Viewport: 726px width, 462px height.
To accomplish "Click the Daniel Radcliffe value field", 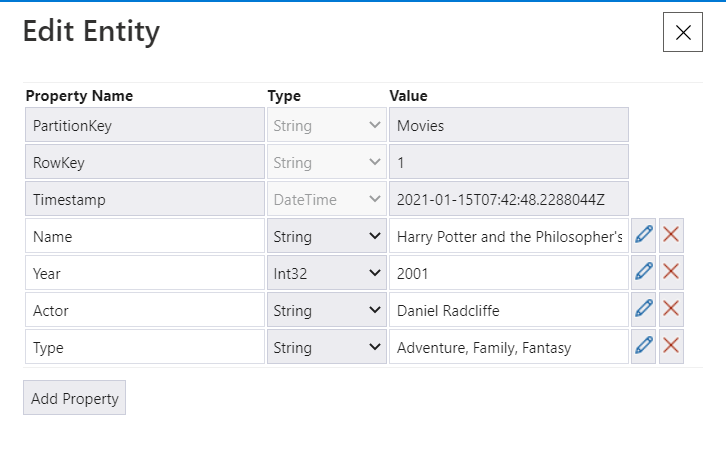I will point(508,311).
